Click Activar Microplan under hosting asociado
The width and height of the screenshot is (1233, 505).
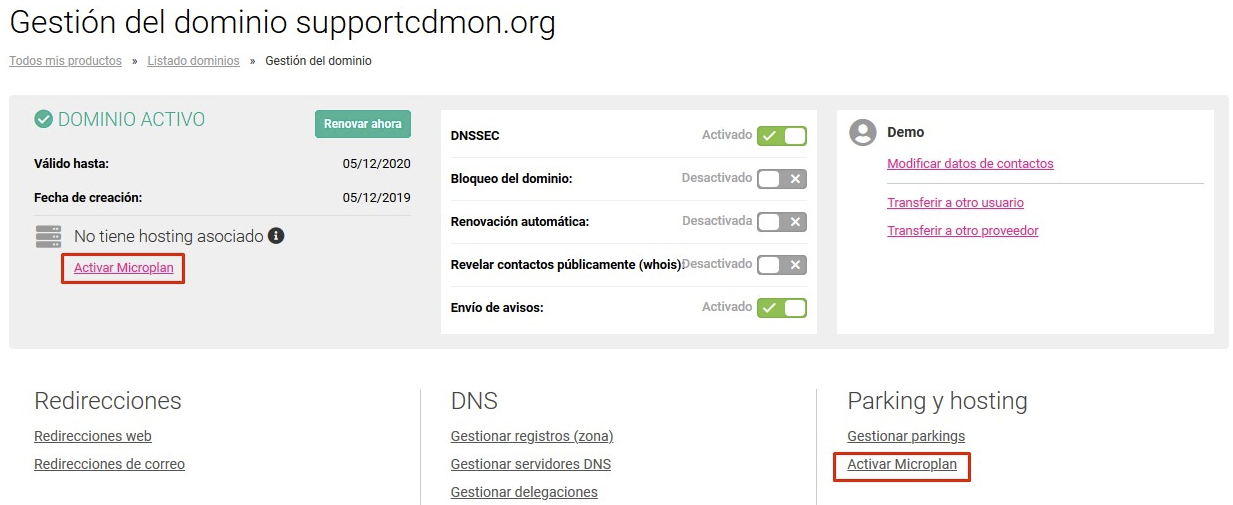click(124, 268)
